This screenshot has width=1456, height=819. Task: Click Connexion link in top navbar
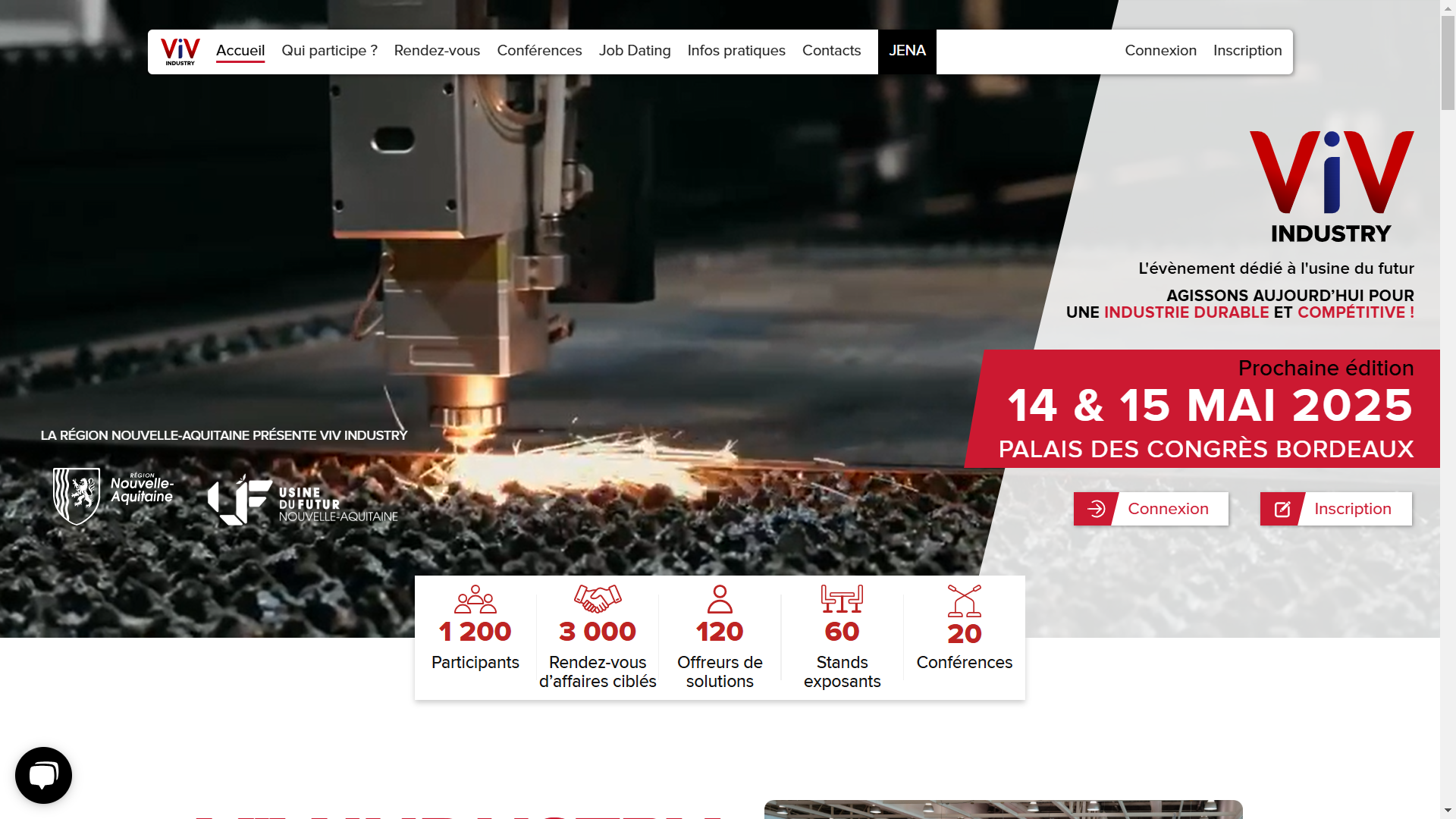(1160, 51)
